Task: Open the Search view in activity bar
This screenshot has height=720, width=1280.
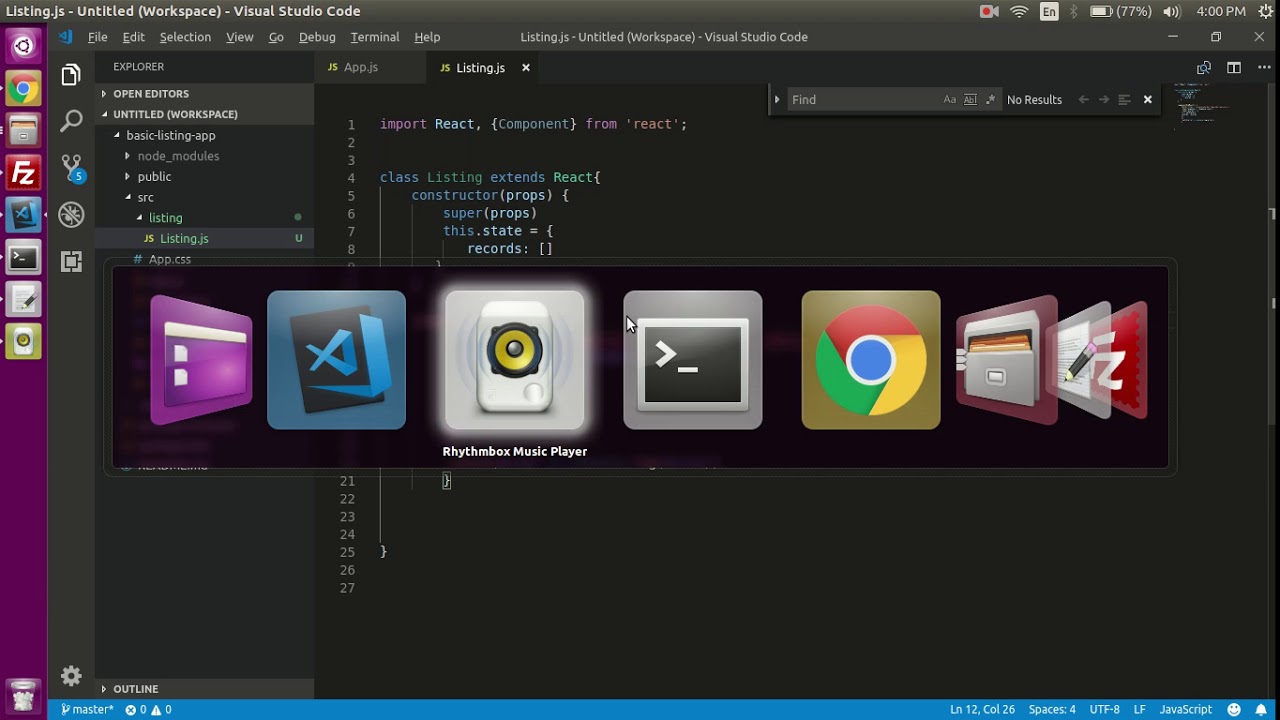Action: (x=71, y=121)
